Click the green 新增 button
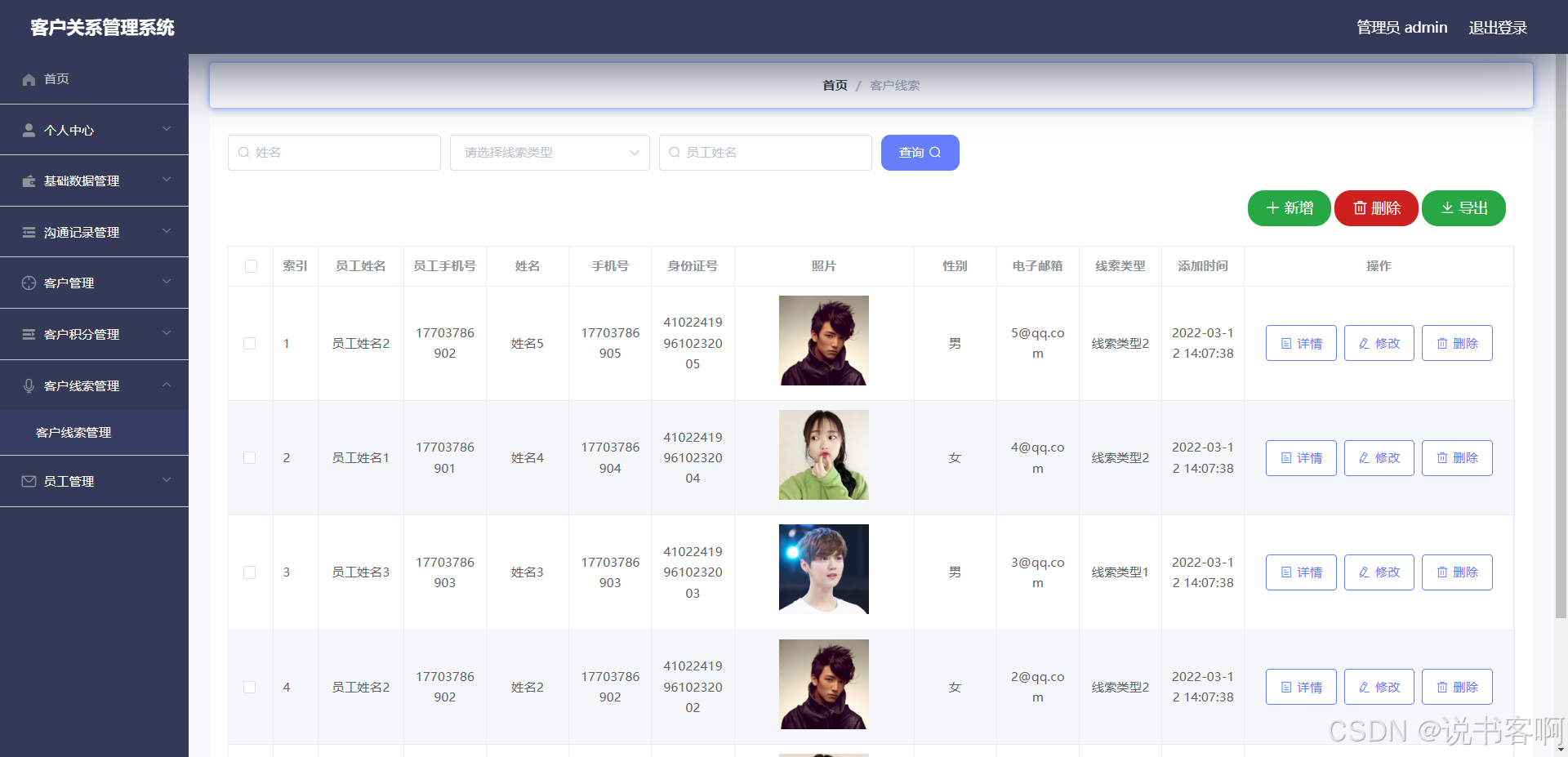 [x=1290, y=208]
